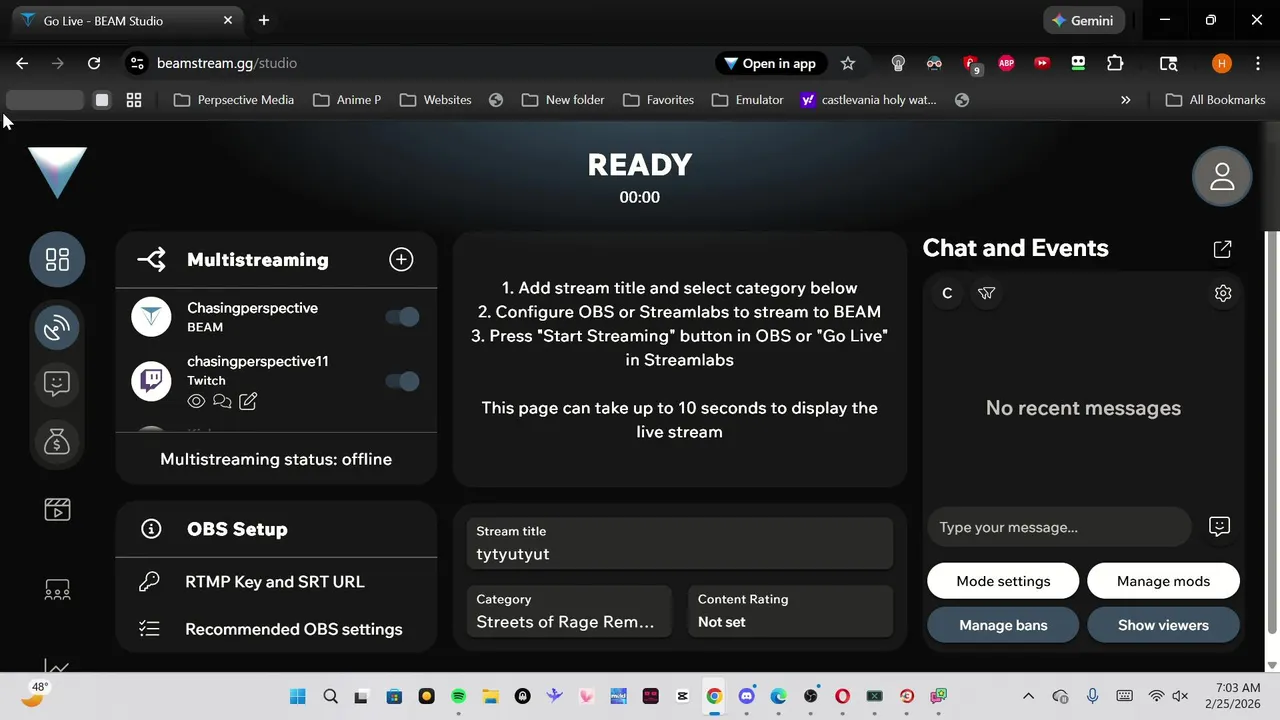Screen dimensions: 1280x720
Task: Click the Type your message chat field
Action: [1059, 527]
